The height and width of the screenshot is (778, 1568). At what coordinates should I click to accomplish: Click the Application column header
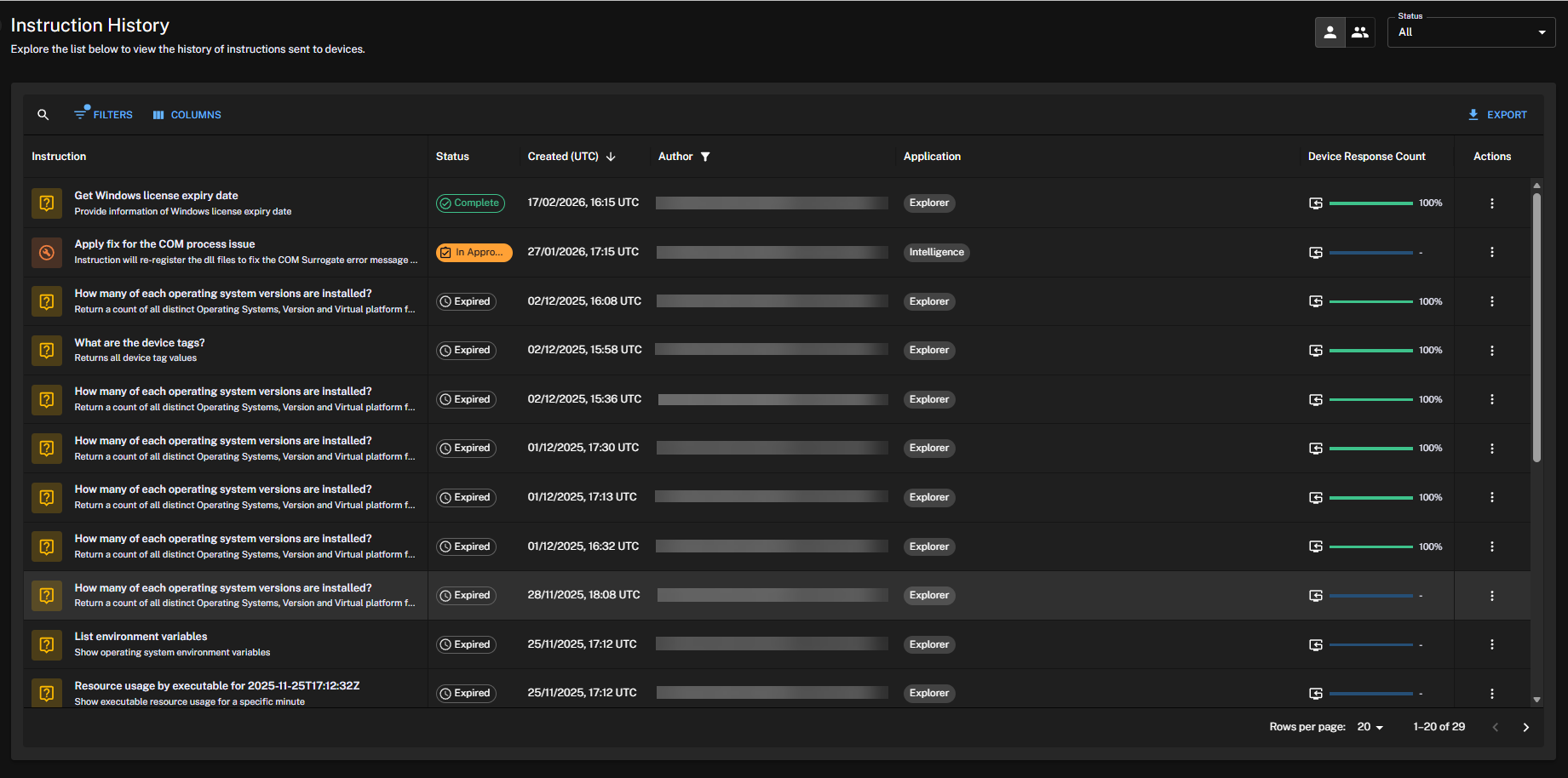(x=932, y=157)
